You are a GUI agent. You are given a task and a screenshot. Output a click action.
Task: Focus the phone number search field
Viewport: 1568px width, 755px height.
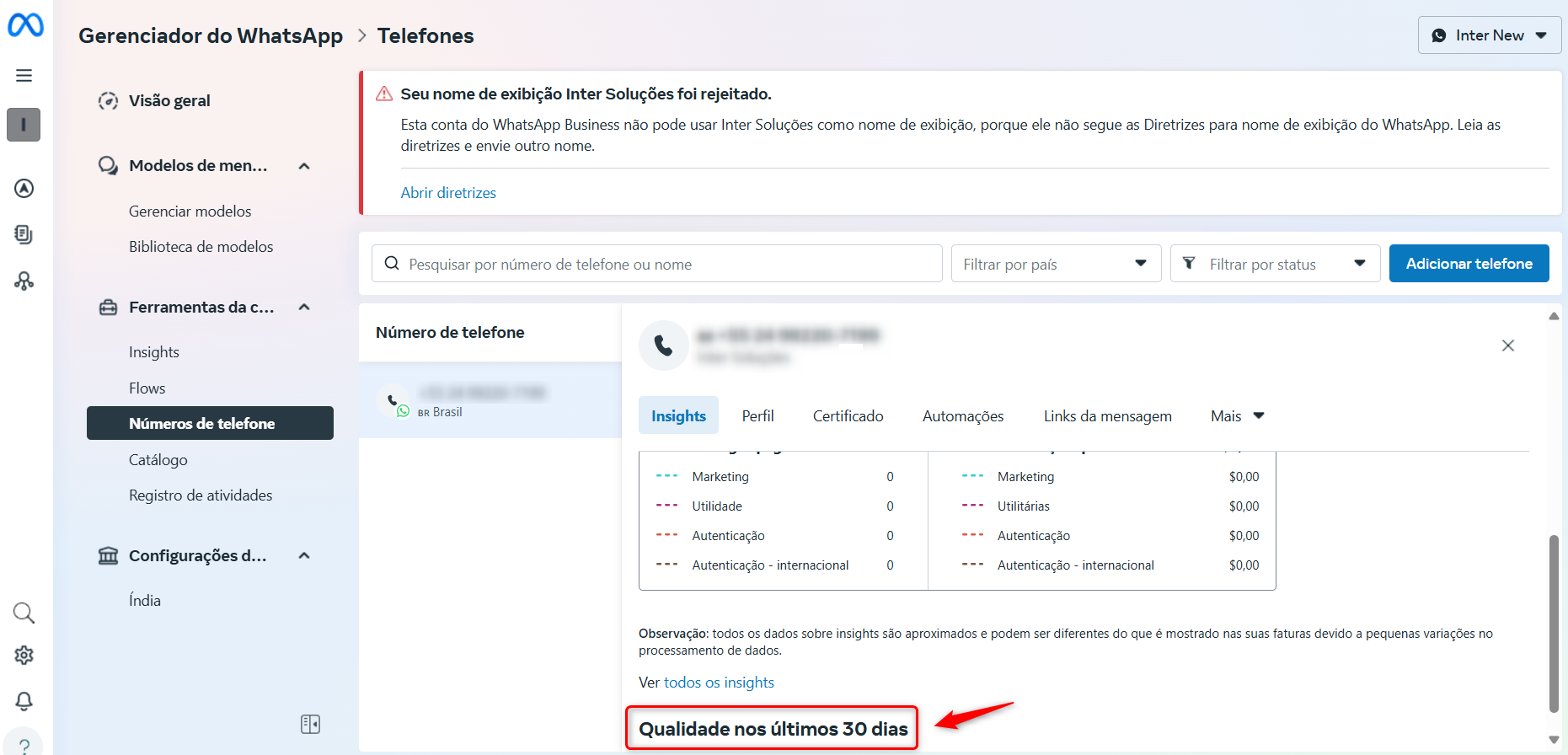click(x=657, y=264)
